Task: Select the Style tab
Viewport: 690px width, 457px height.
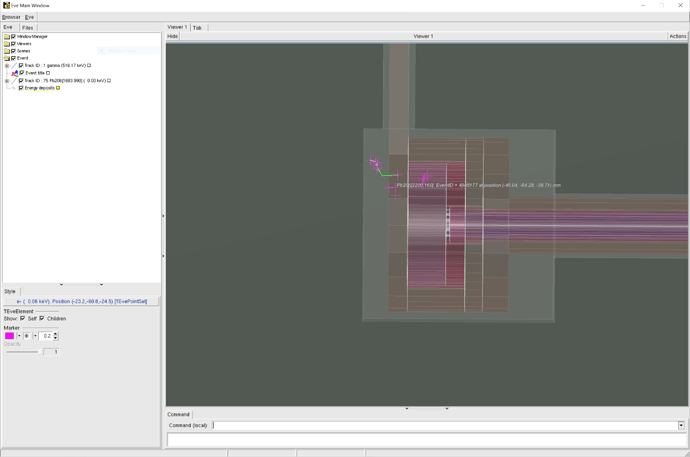Action: click(10, 292)
